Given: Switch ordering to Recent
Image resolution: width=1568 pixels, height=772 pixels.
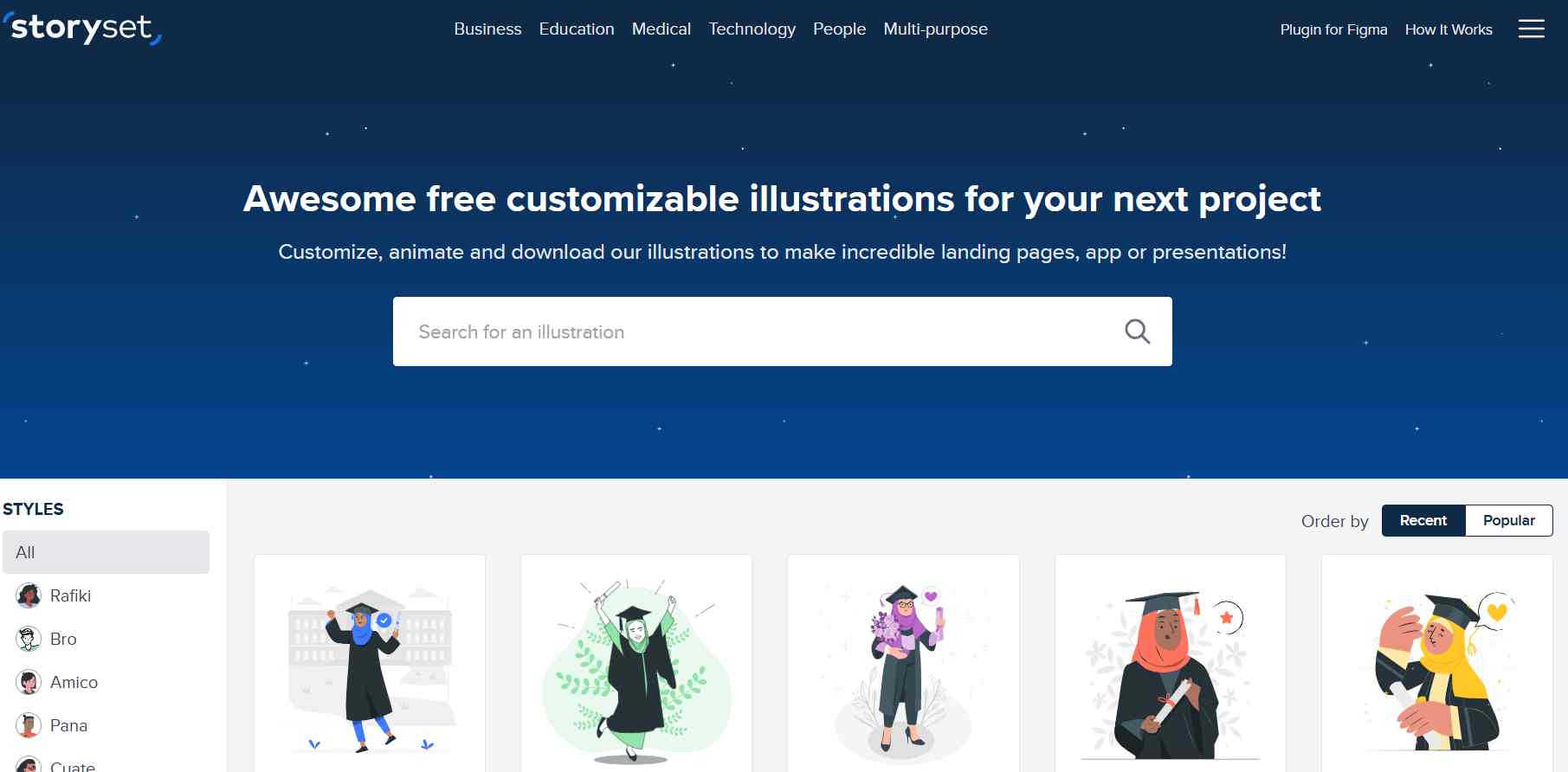Looking at the screenshot, I should (x=1423, y=520).
